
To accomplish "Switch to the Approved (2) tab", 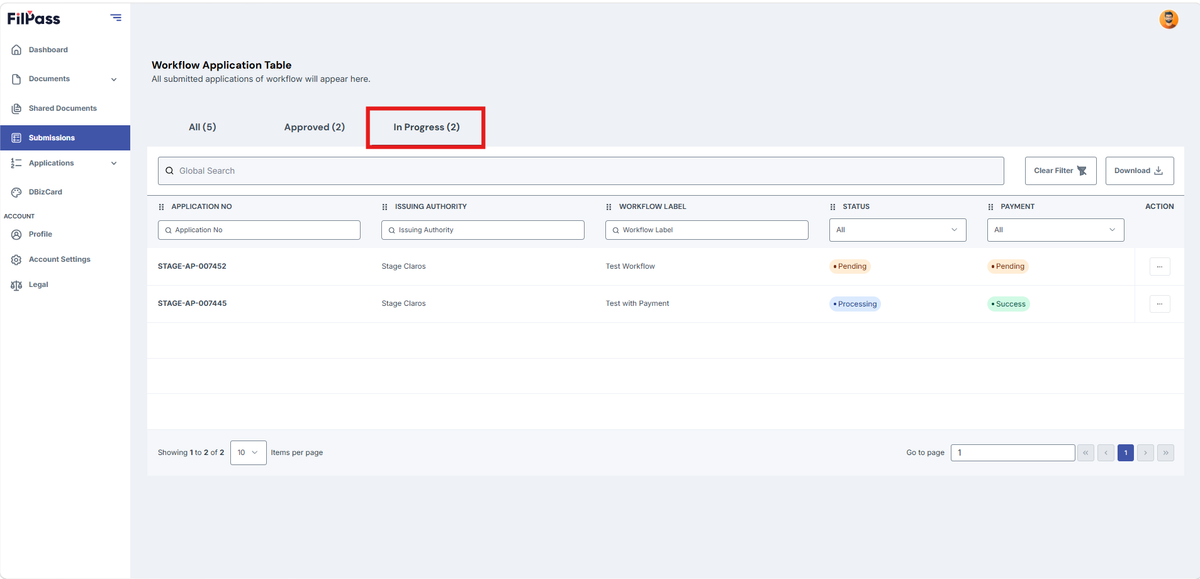I will 314,127.
